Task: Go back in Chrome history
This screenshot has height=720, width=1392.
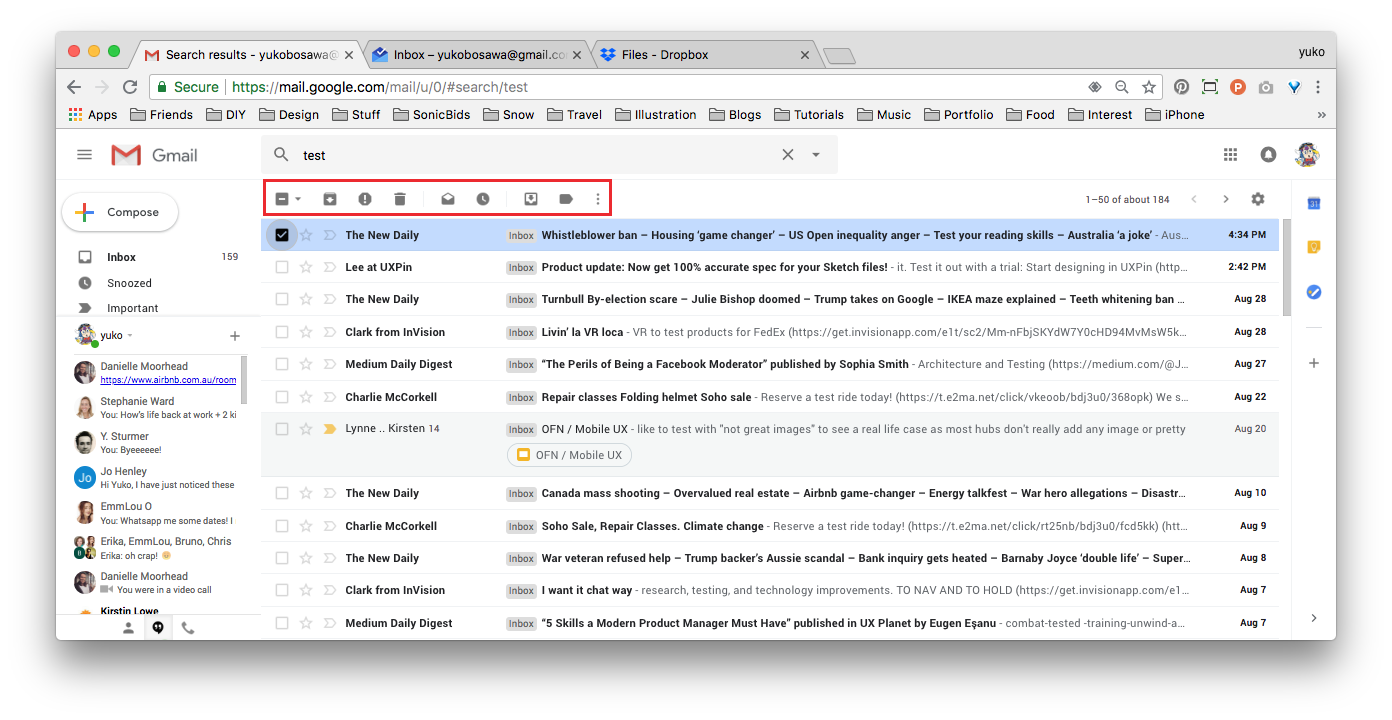Action: point(74,87)
